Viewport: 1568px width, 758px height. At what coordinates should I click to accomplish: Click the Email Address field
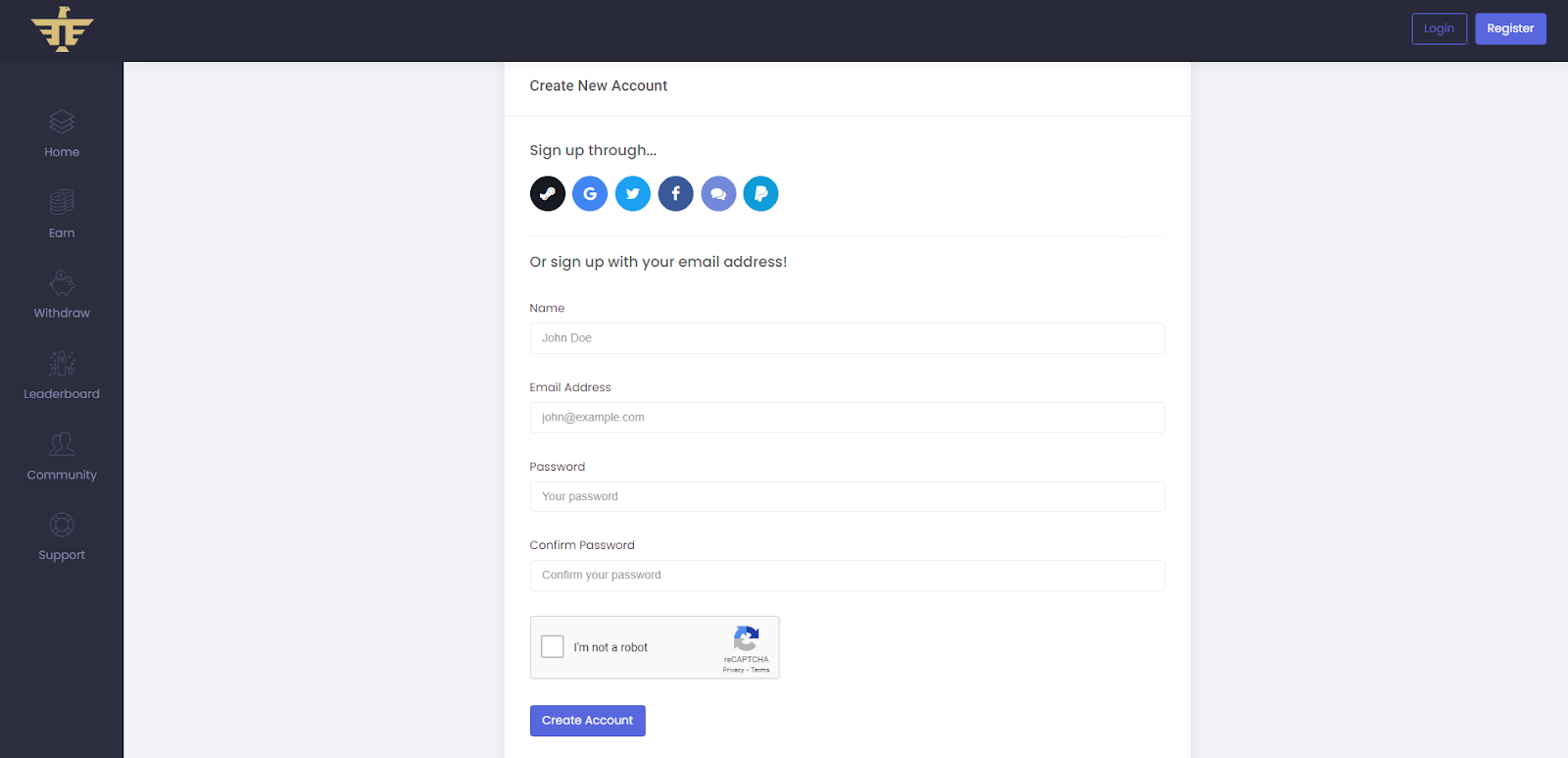pos(847,418)
